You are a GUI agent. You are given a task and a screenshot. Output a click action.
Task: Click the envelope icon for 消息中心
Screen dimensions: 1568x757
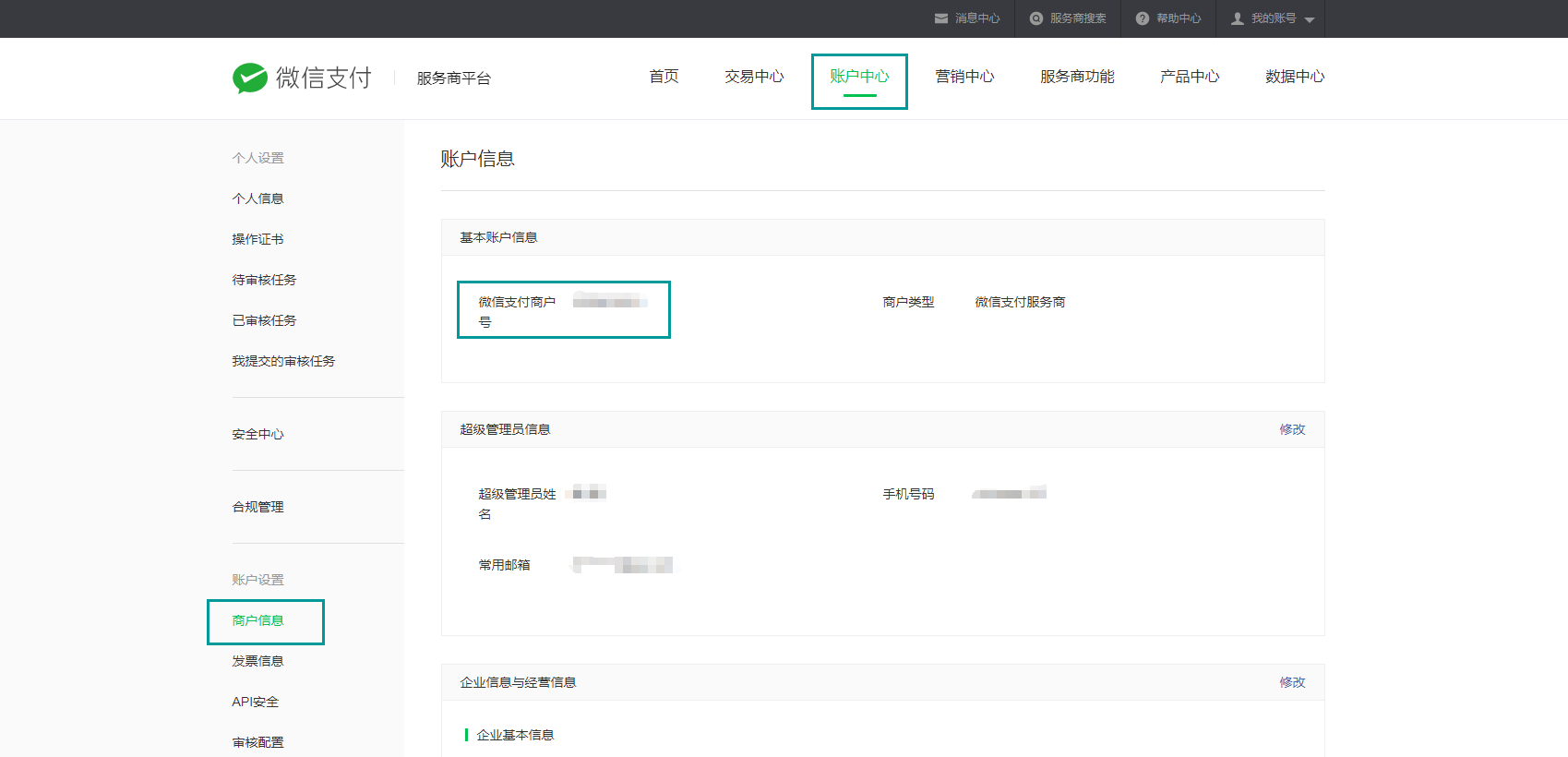coord(941,18)
